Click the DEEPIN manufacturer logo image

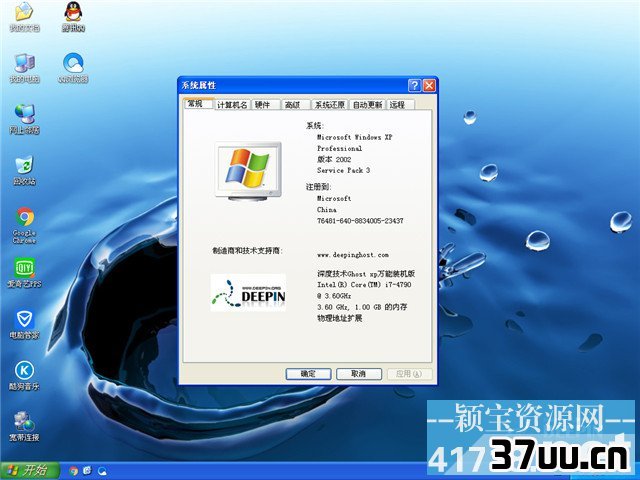[248, 293]
